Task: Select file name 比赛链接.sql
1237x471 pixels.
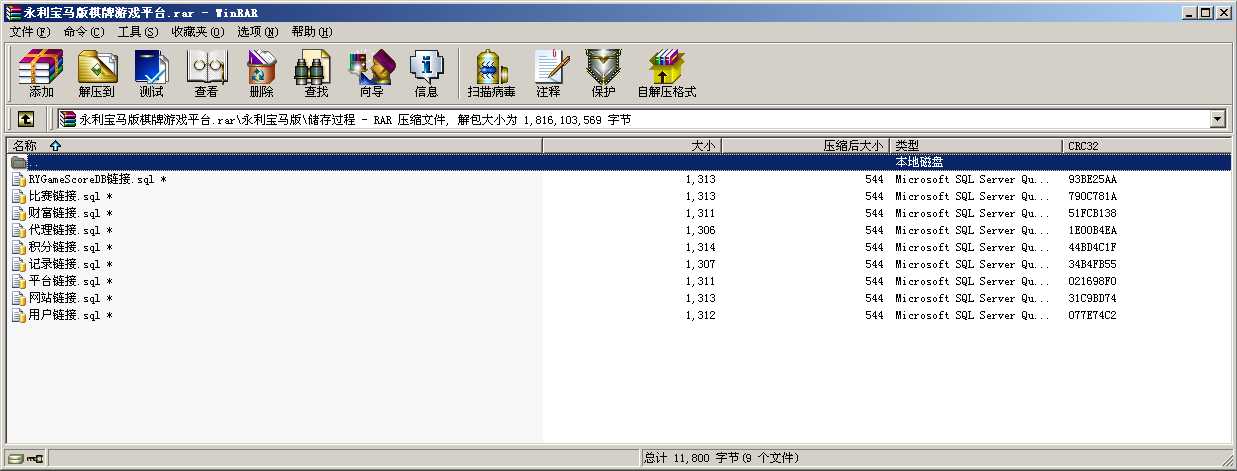Action: point(70,196)
